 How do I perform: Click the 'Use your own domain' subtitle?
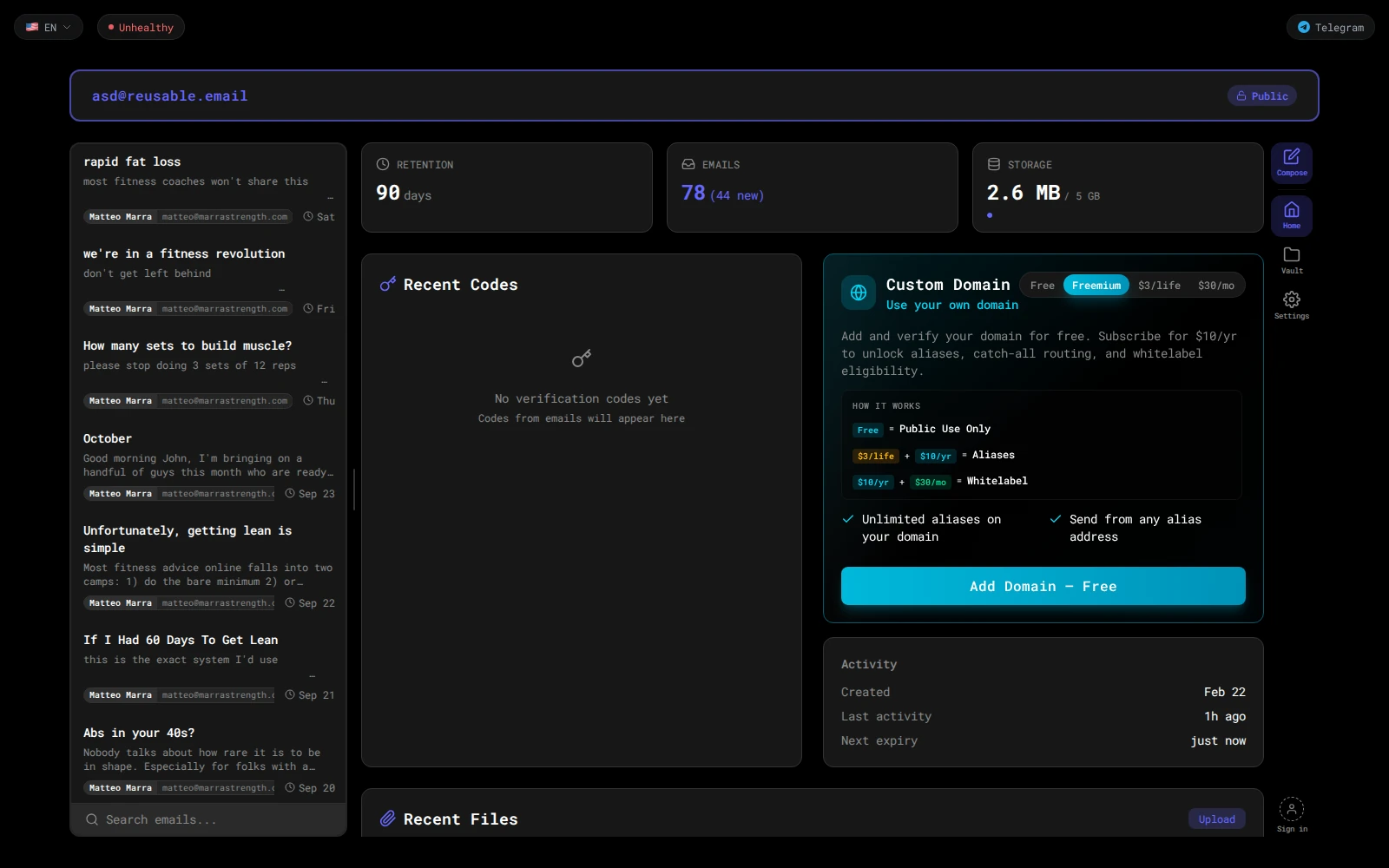(x=952, y=305)
